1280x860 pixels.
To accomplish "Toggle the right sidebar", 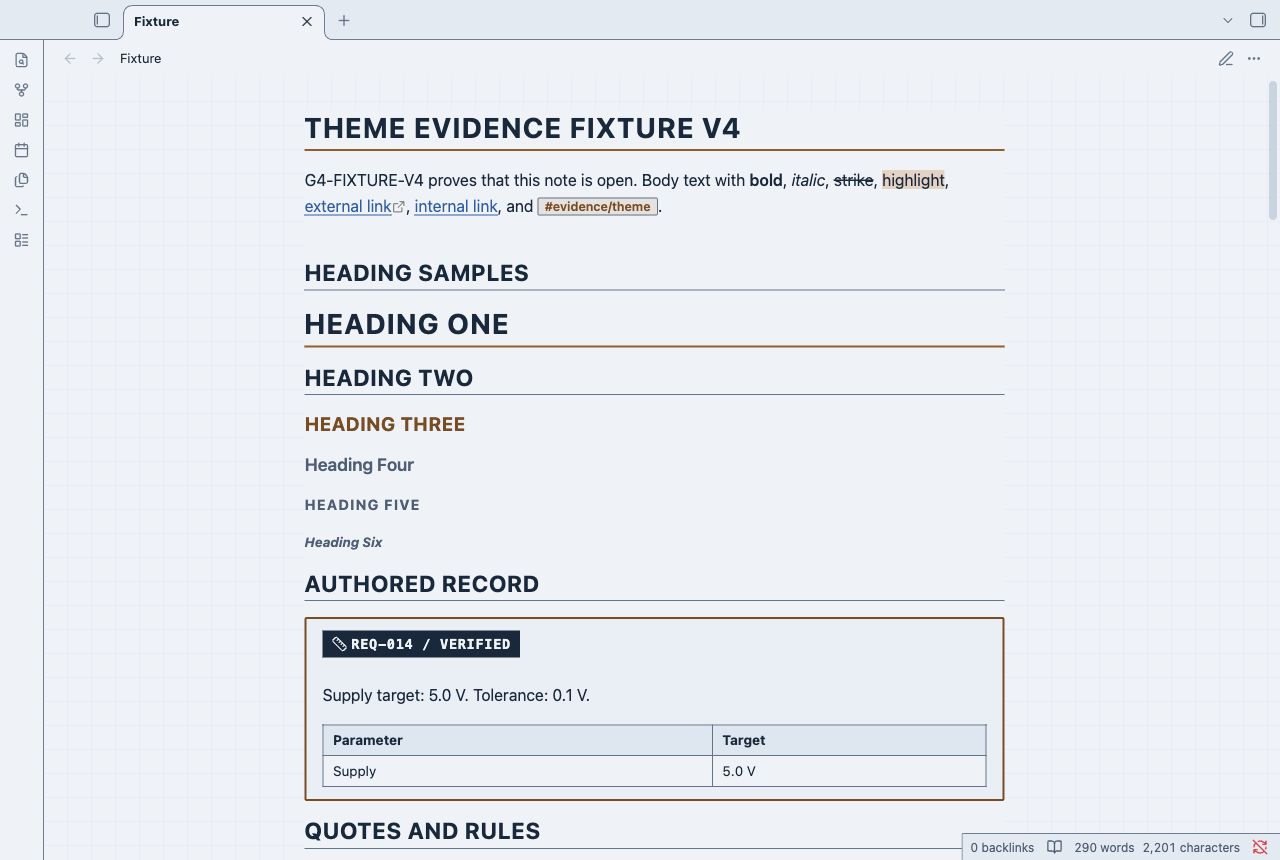I will [1258, 20].
